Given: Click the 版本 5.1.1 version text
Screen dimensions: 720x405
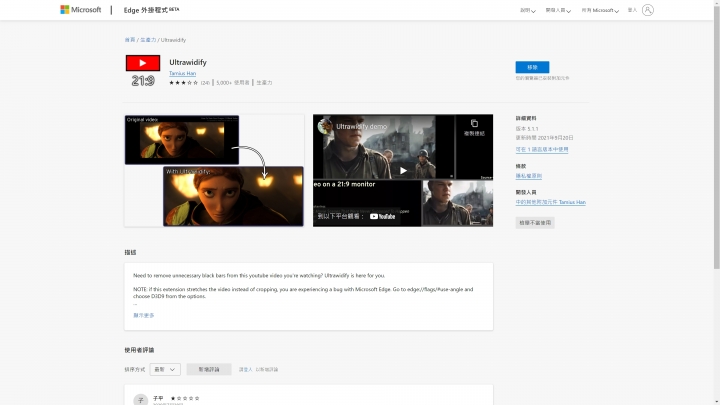Looking at the screenshot, I should (x=527, y=129).
